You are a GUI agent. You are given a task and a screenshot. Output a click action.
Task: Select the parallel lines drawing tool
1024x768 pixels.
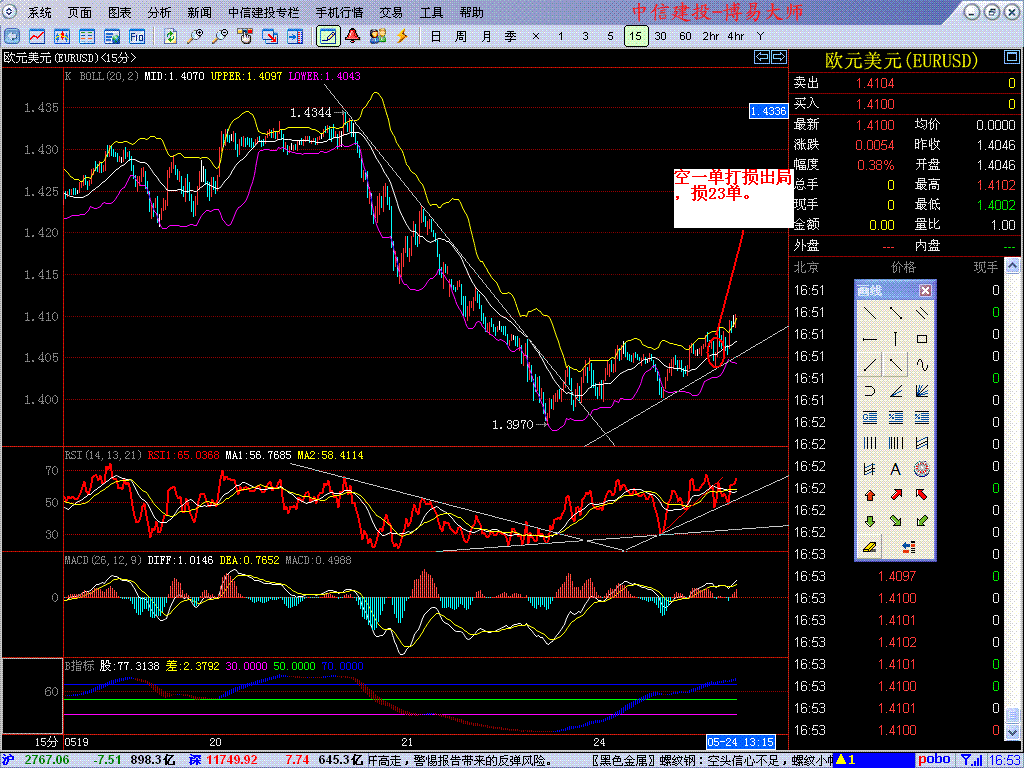[x=921, y=313]
